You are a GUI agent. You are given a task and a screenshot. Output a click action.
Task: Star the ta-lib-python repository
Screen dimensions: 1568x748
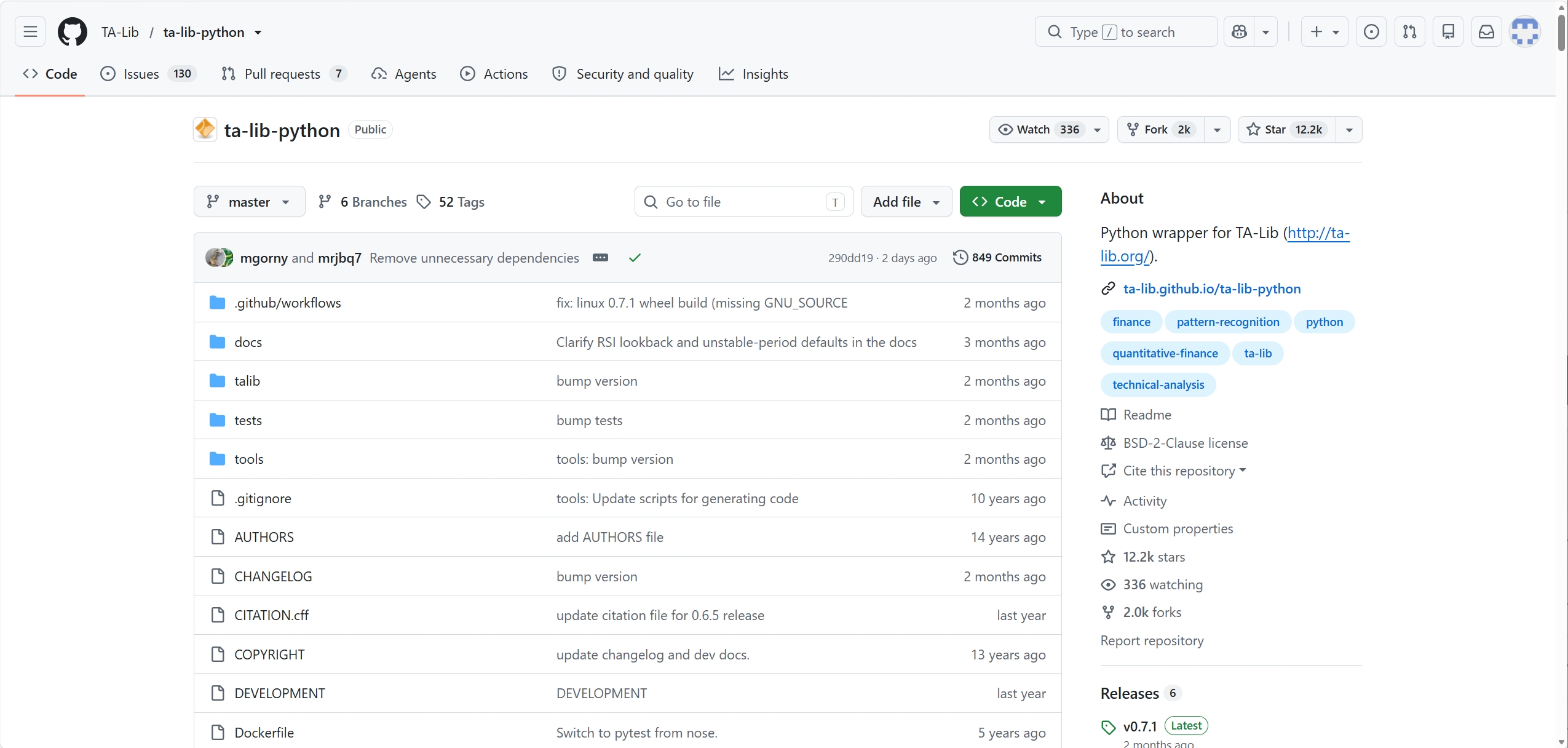1286,129
